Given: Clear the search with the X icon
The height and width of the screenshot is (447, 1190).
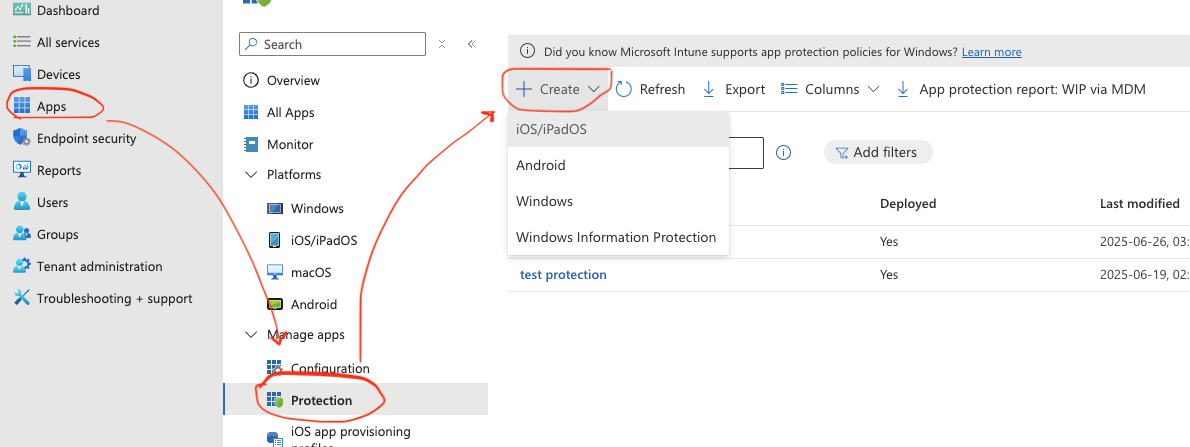Looking at the screenshot, I should tap(442, 44).
